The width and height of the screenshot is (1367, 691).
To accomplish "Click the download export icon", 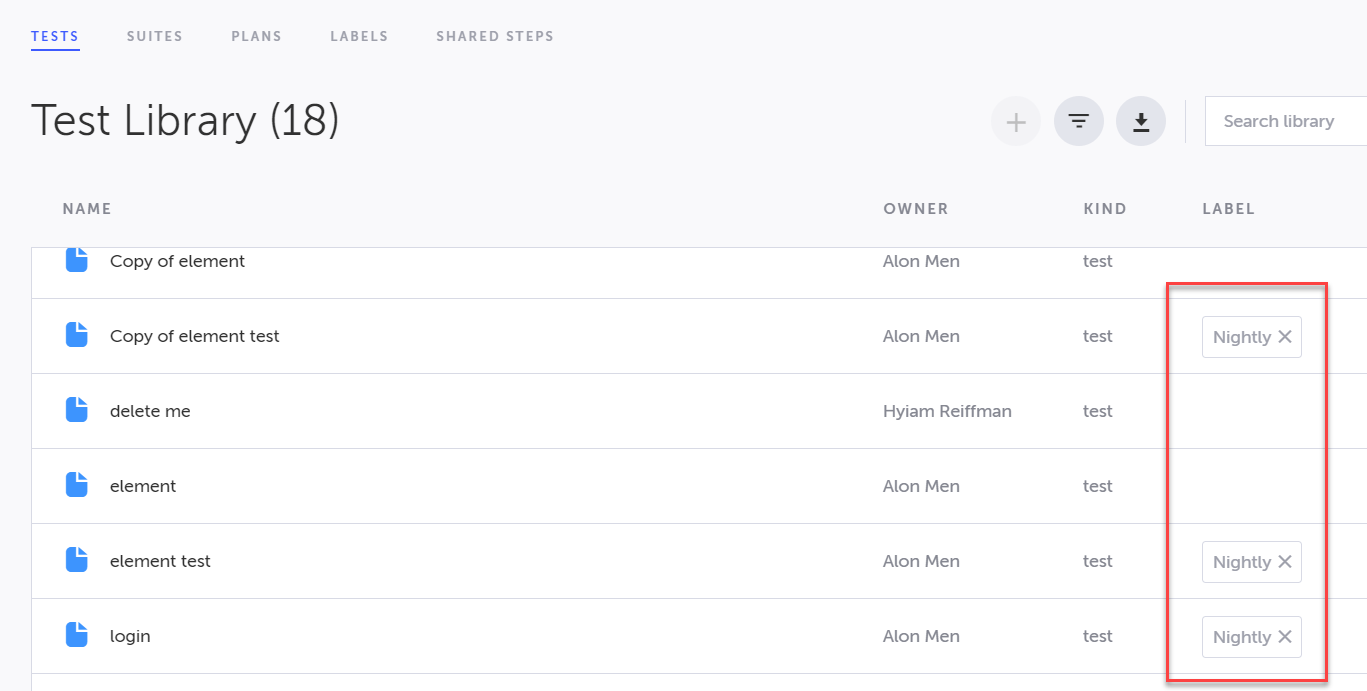I will [1141, 122].
